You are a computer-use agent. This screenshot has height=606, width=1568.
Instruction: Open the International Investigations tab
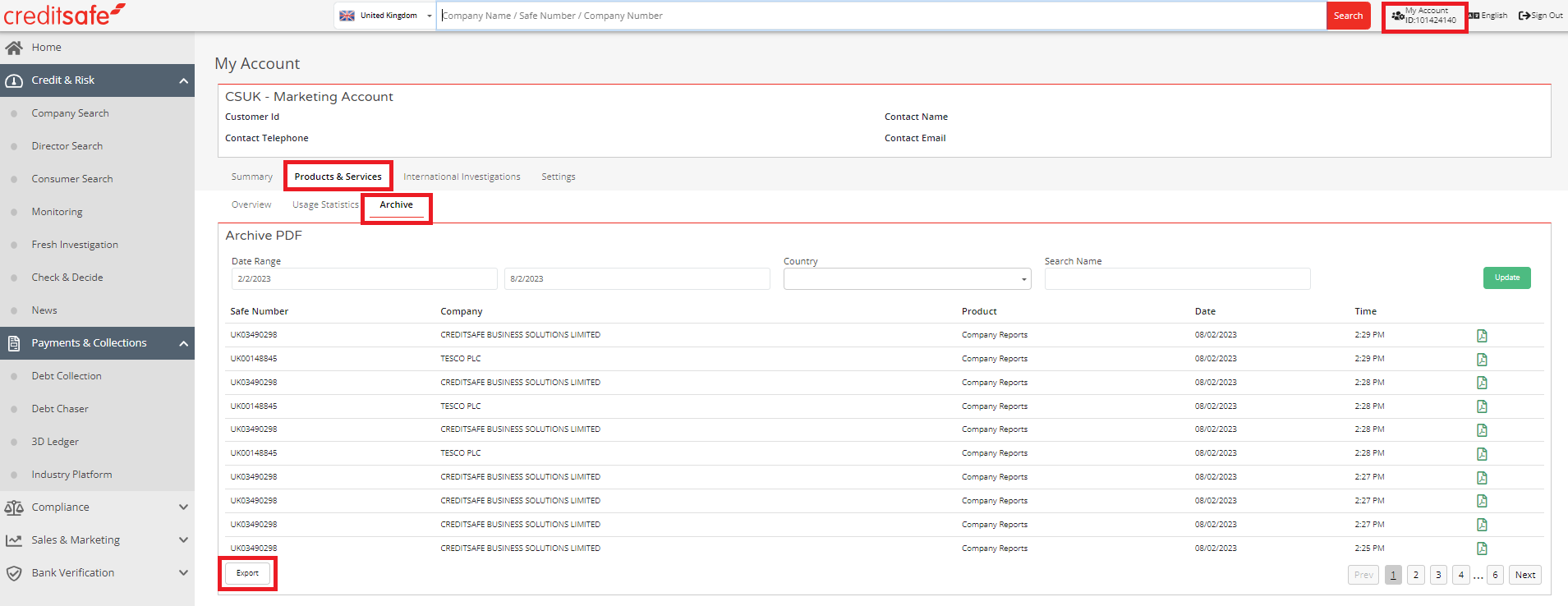[x=462, y=177]
